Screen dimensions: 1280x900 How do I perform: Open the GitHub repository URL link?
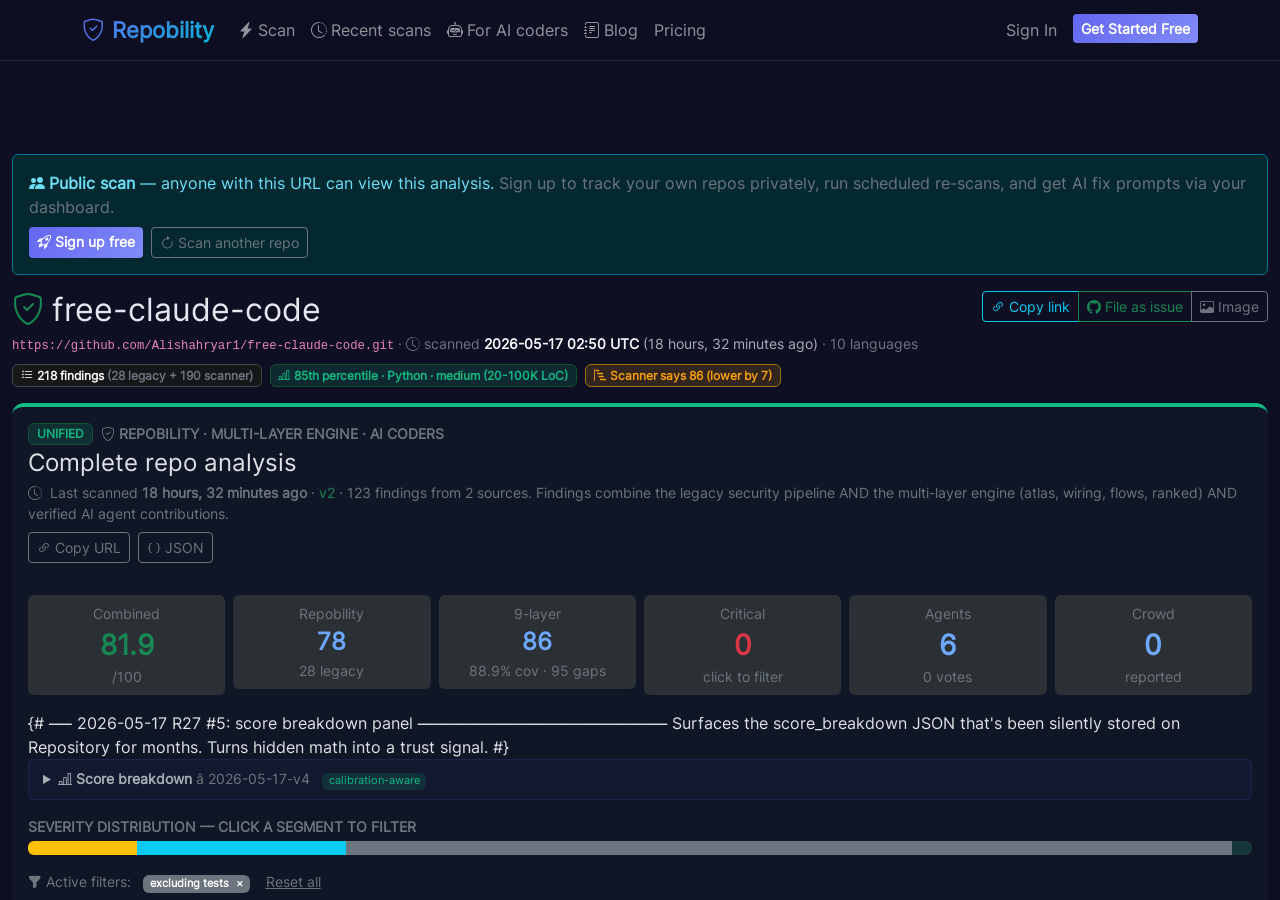coord(203,345)
